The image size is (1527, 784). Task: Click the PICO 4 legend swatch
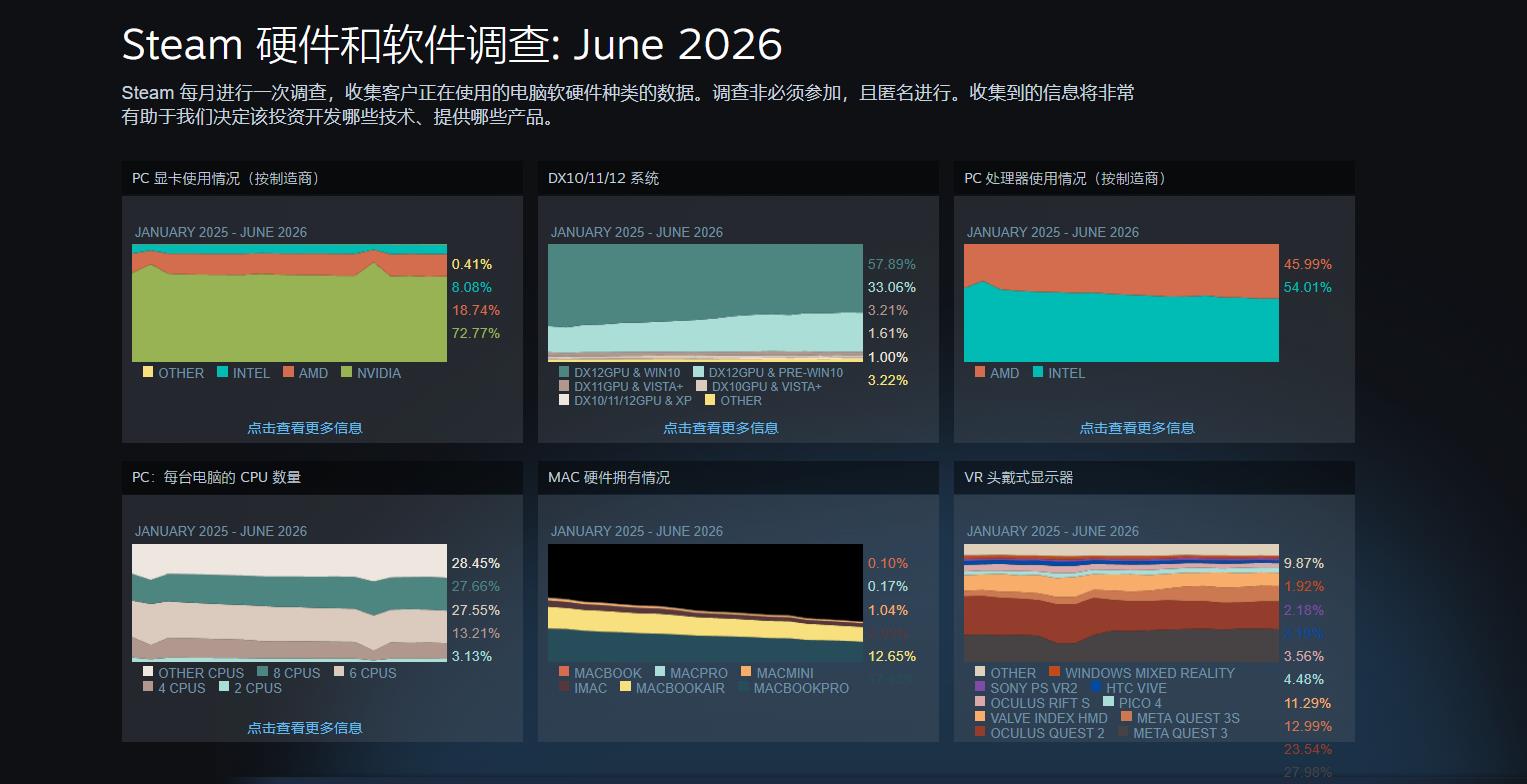(x=1108, y=702)
